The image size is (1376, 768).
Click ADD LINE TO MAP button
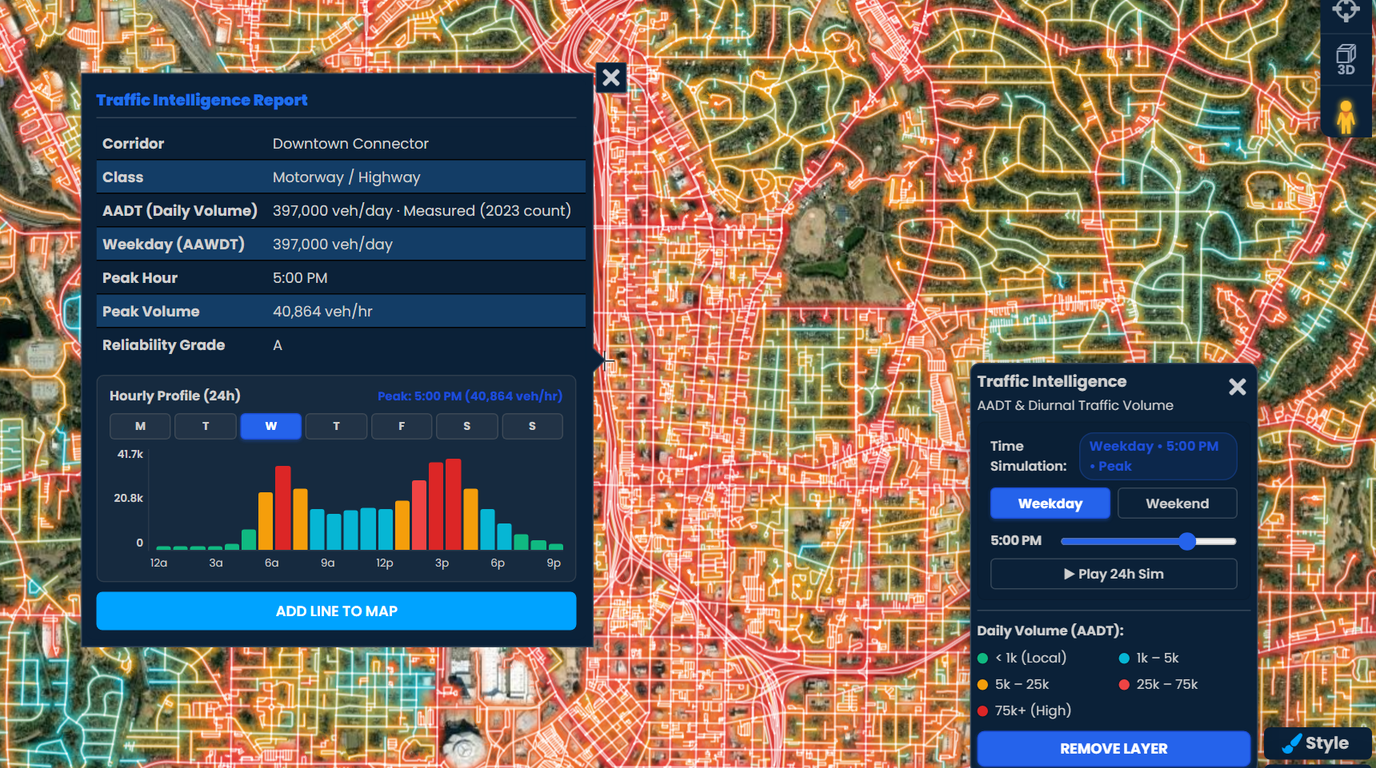(336, 611)
